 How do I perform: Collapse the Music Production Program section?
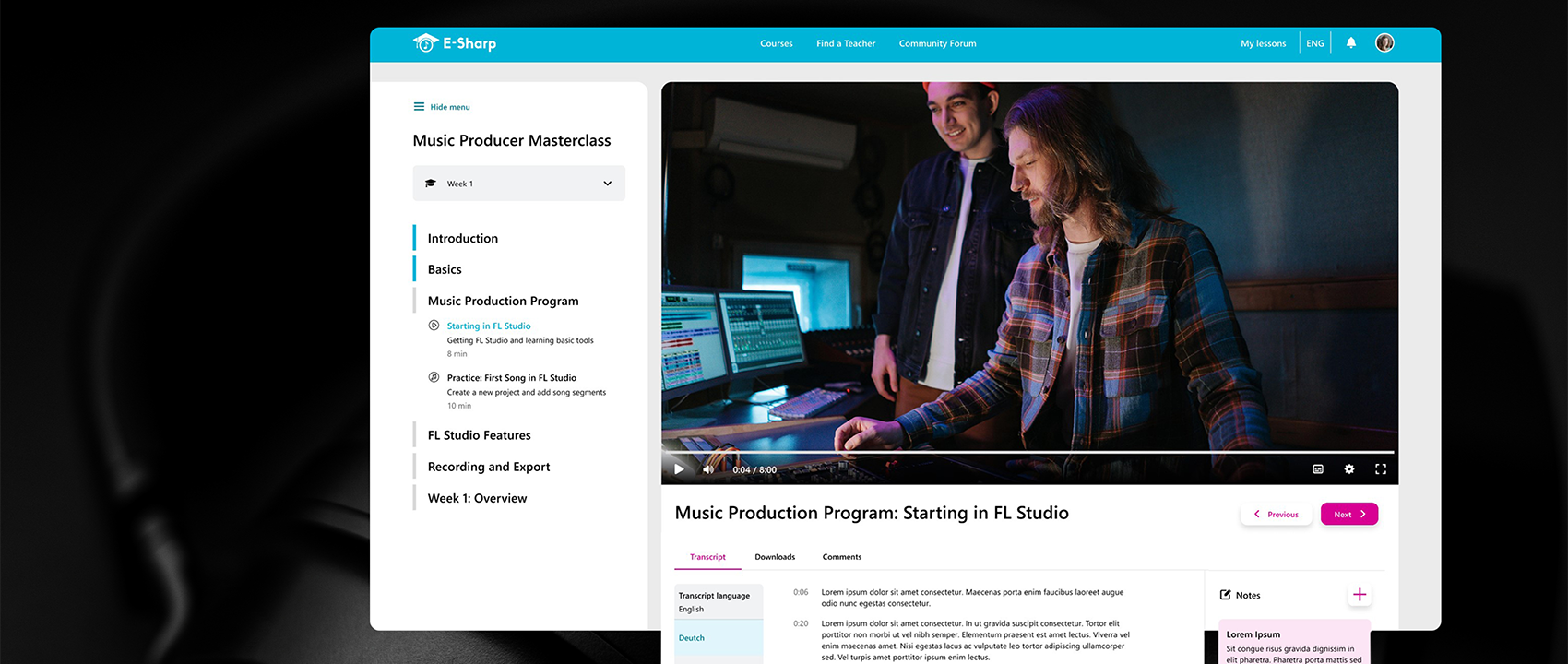pos(503,301)
